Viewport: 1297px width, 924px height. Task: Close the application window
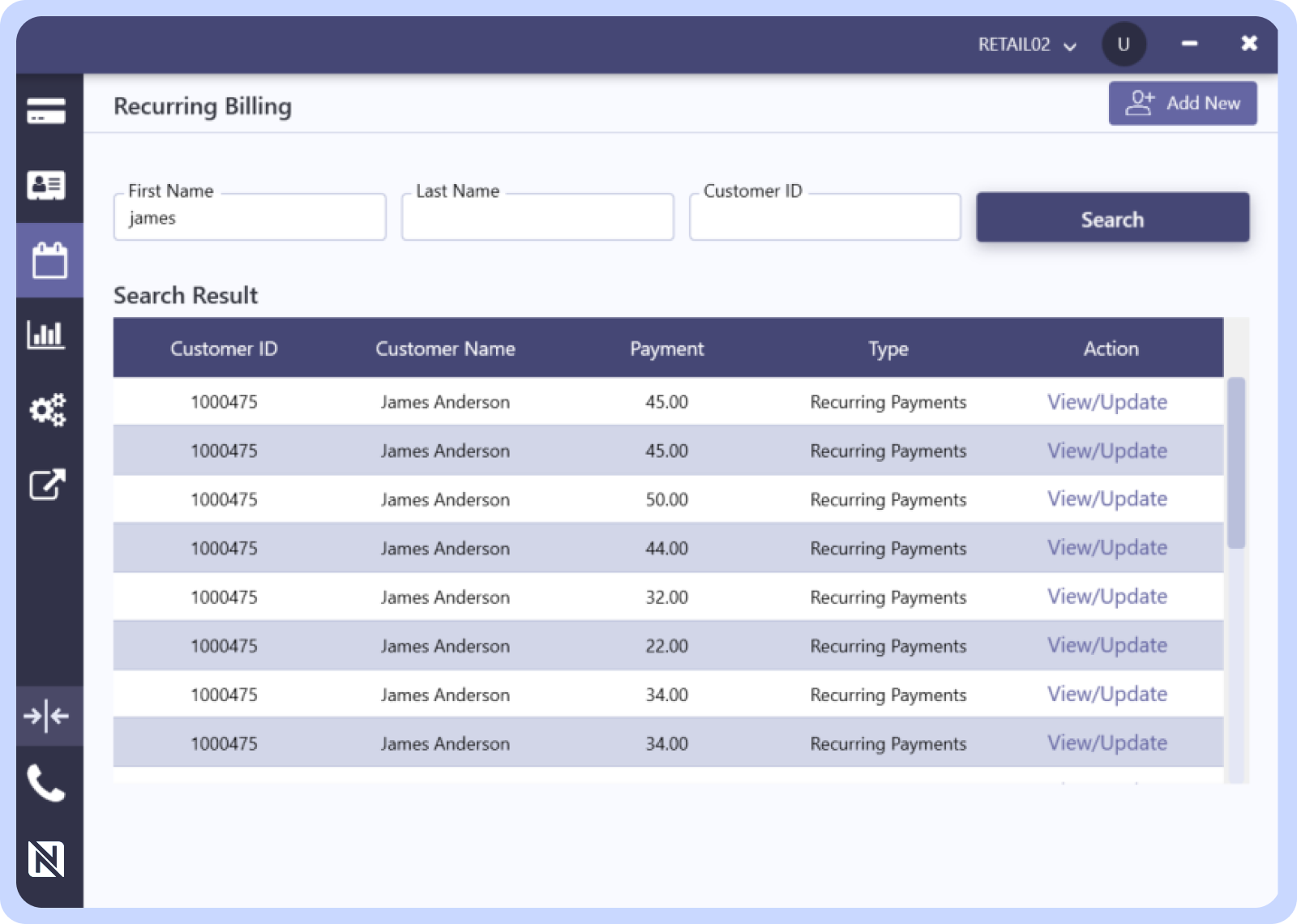1249,43
